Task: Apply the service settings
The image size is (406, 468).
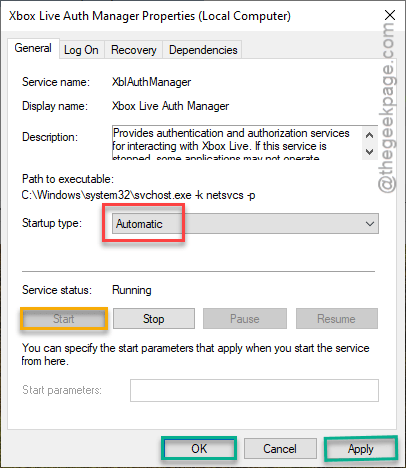Action: (361, 449)
